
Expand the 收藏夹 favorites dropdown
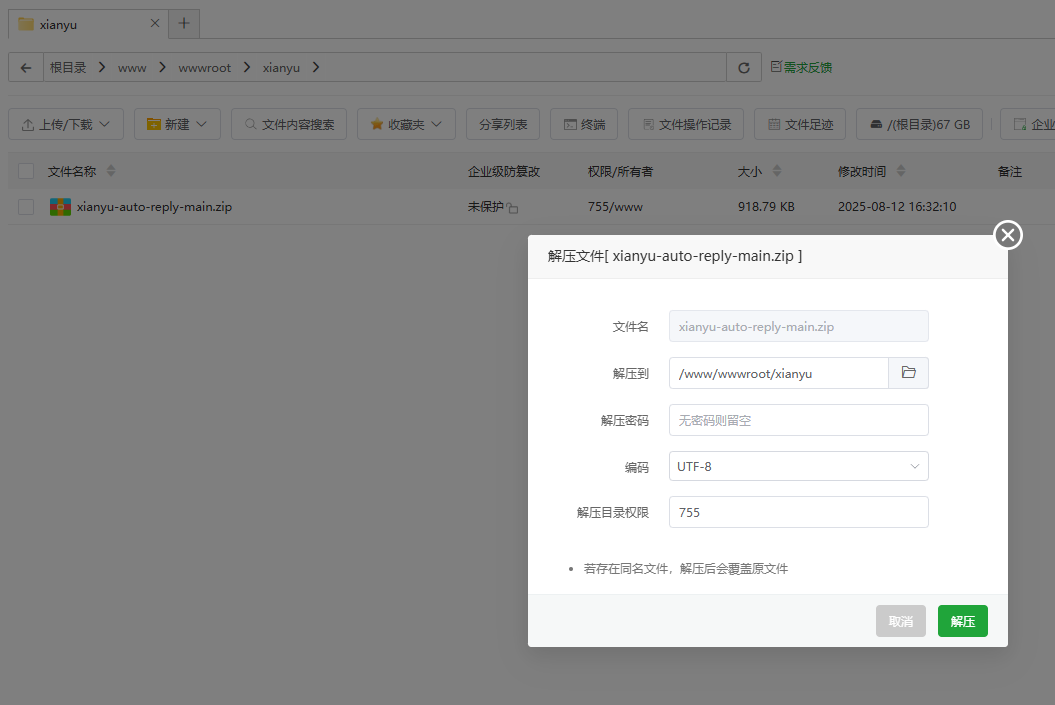[406, 124]
